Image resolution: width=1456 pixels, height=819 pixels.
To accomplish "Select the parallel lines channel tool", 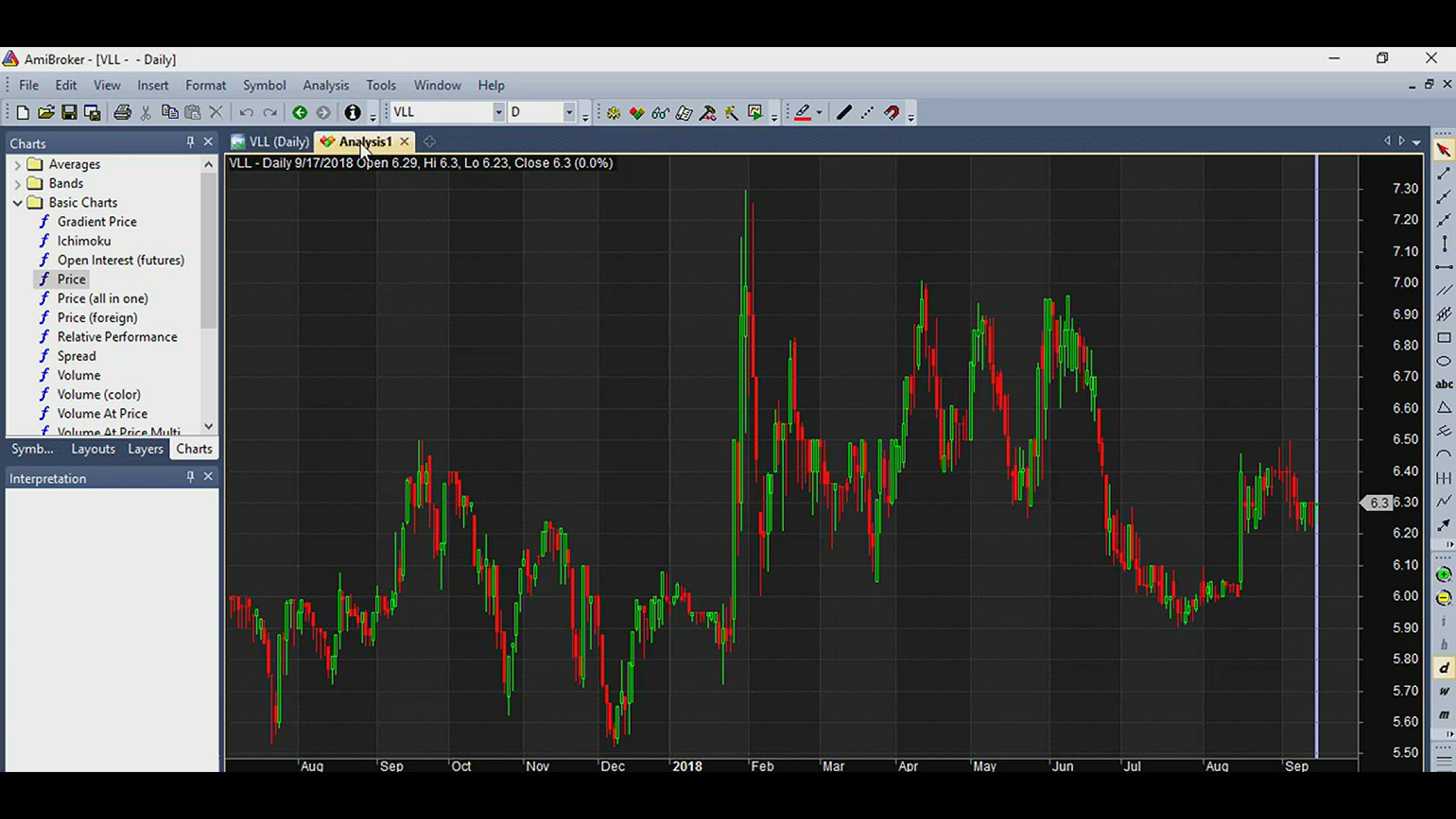I will [1444, 290].
